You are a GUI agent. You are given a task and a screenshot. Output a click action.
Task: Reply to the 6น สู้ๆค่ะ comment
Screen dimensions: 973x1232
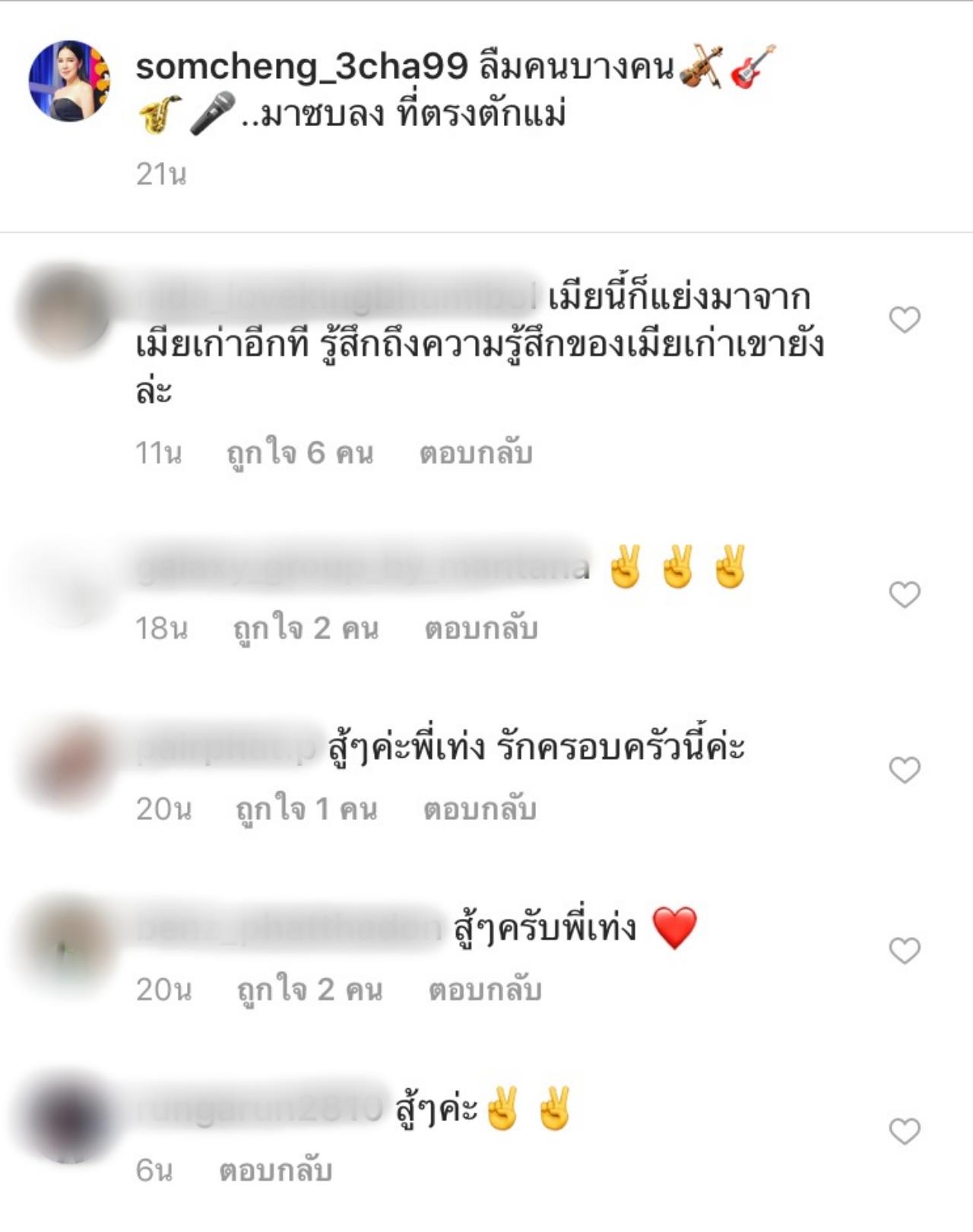point(276,1170)
